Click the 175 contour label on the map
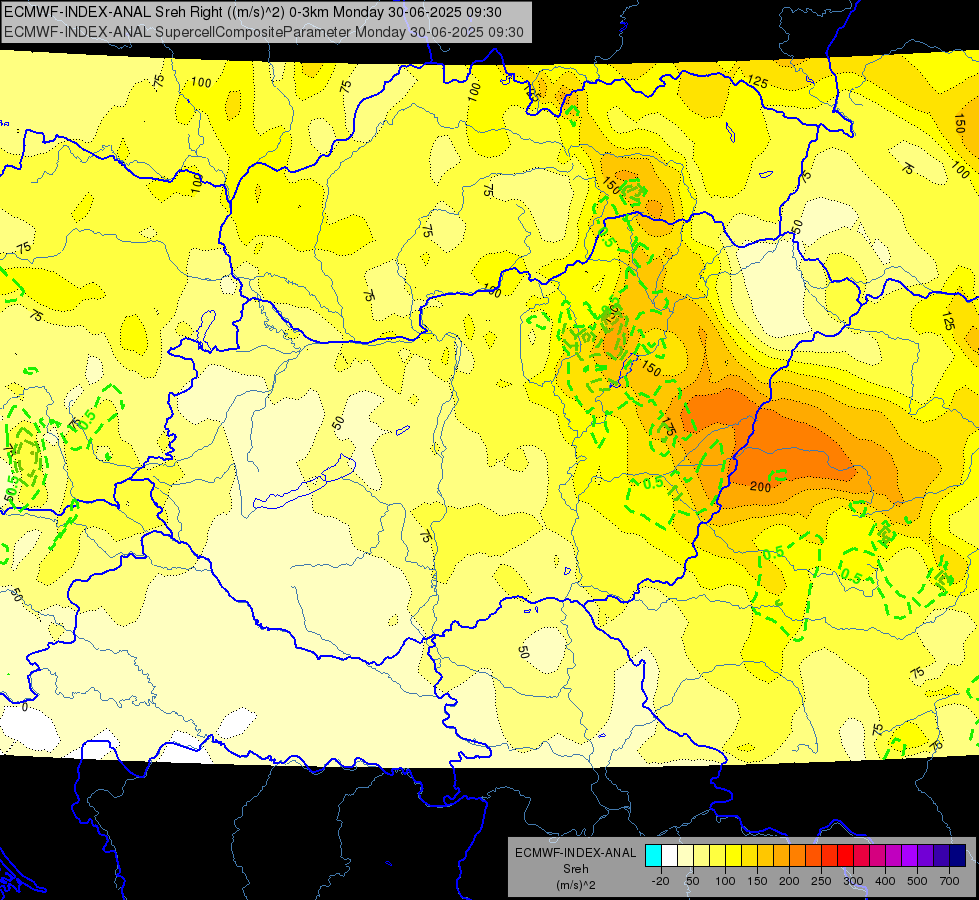Screen dimensions: 979x900 click(x=667, y=427)
